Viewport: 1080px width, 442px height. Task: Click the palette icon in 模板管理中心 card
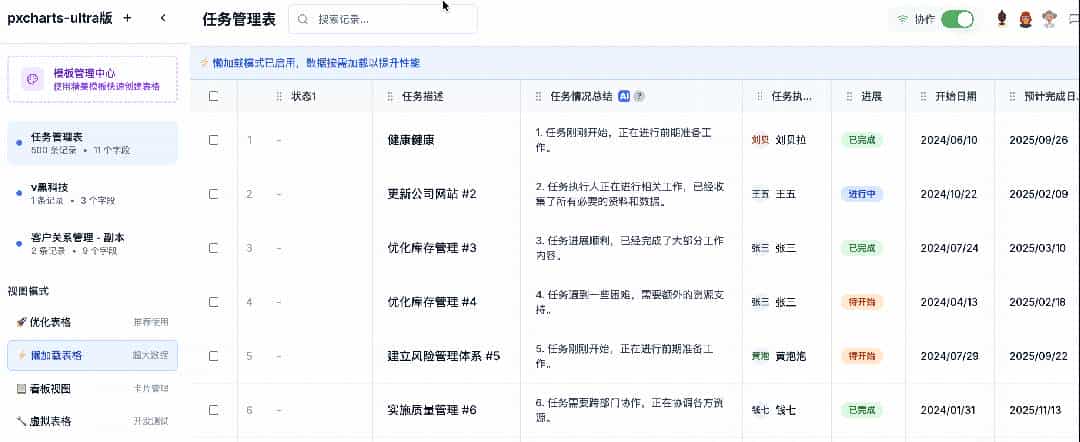click(x=32, y=80)
